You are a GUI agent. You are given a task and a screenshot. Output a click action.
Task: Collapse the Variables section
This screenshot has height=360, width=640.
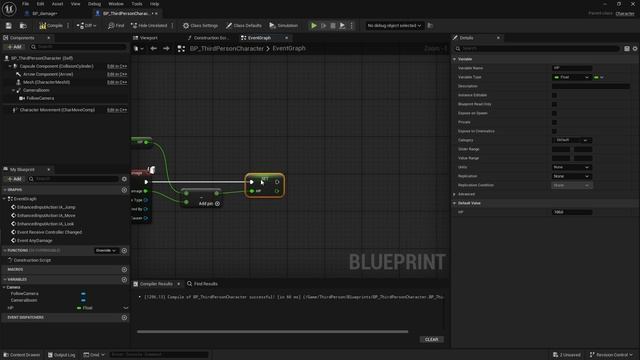pos(4,280)
